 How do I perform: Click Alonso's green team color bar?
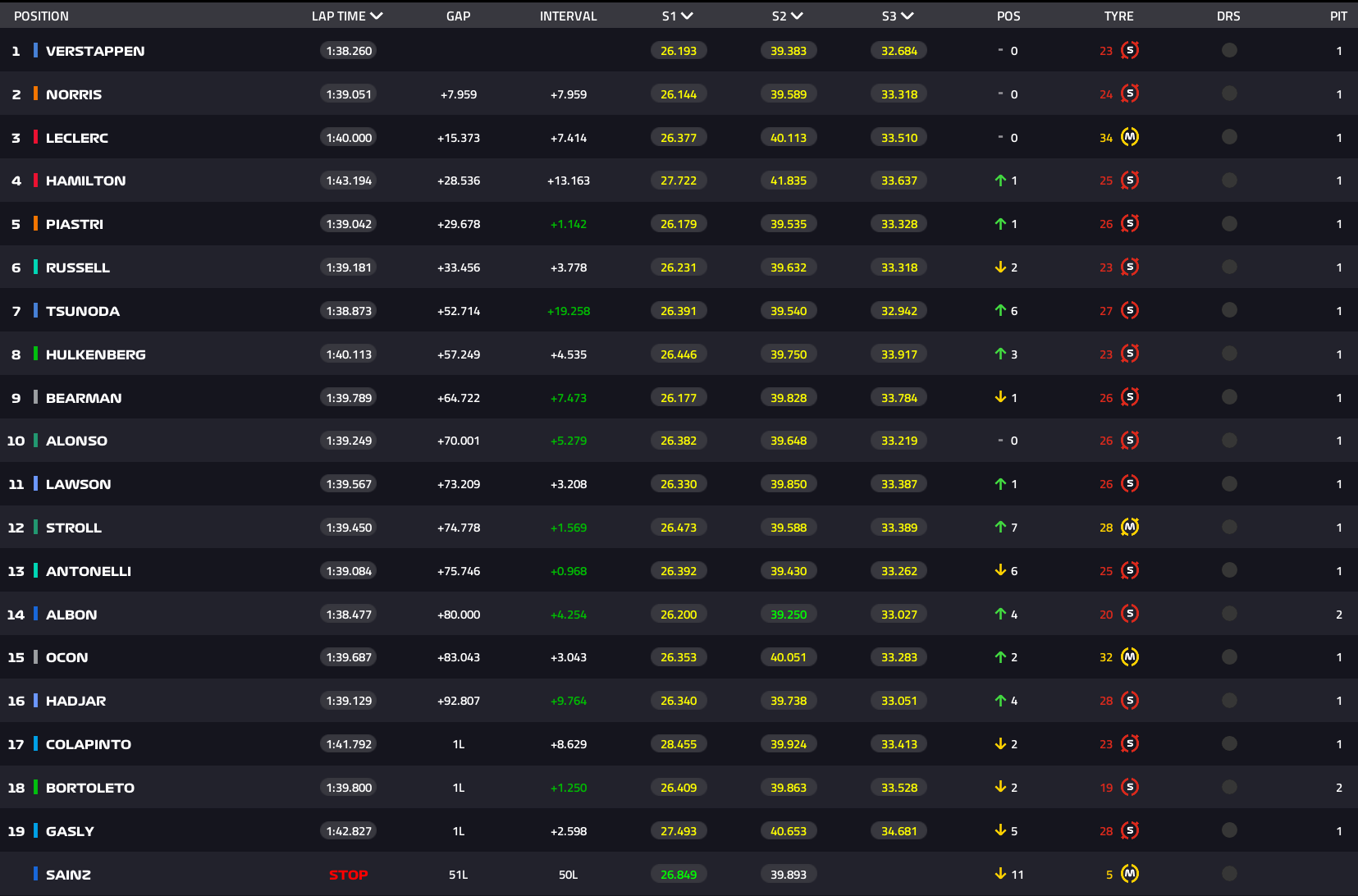pyautogui.click(x=35, y=441)
